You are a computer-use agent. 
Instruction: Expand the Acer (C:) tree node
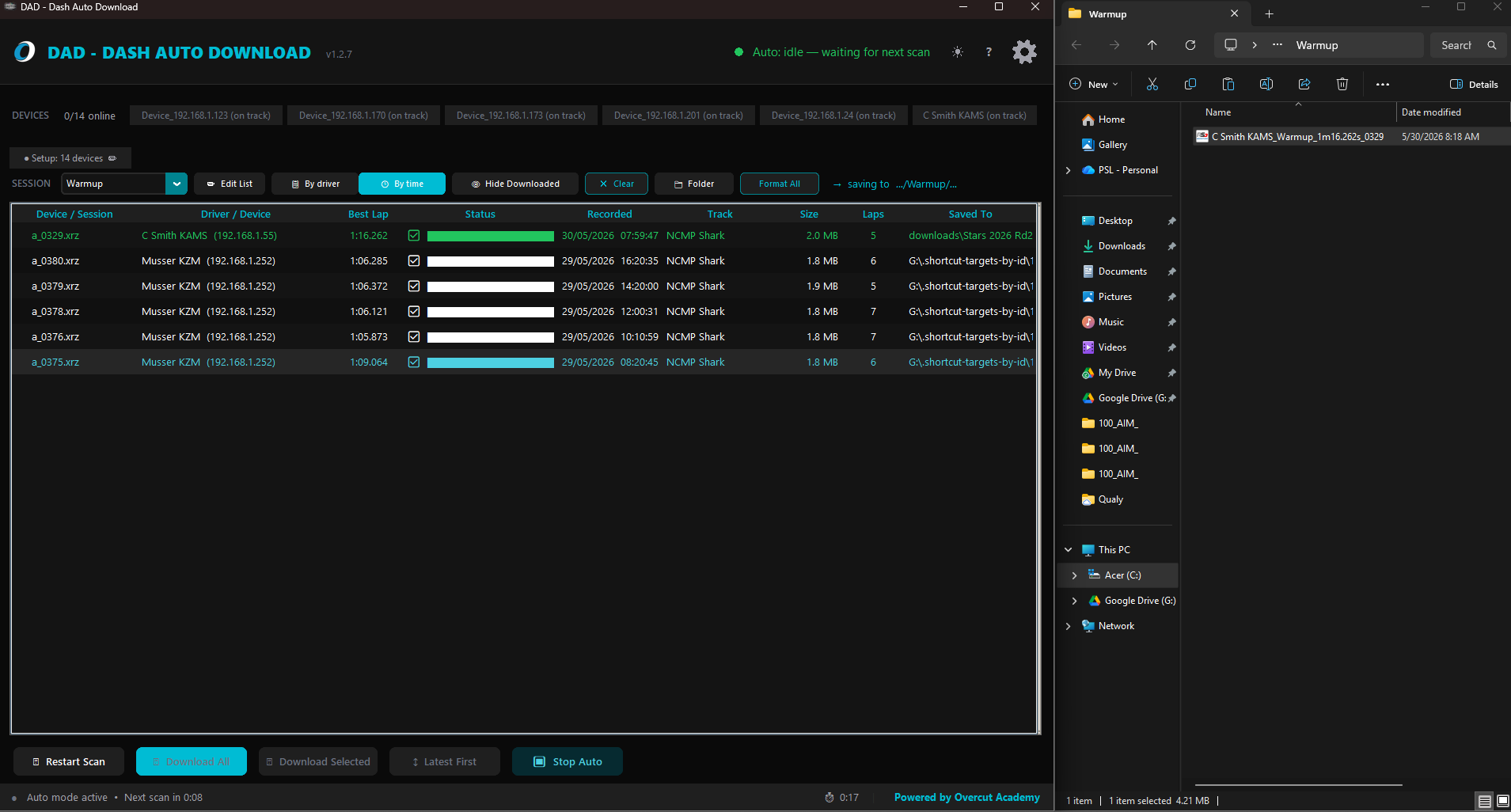click(1074, 575)
